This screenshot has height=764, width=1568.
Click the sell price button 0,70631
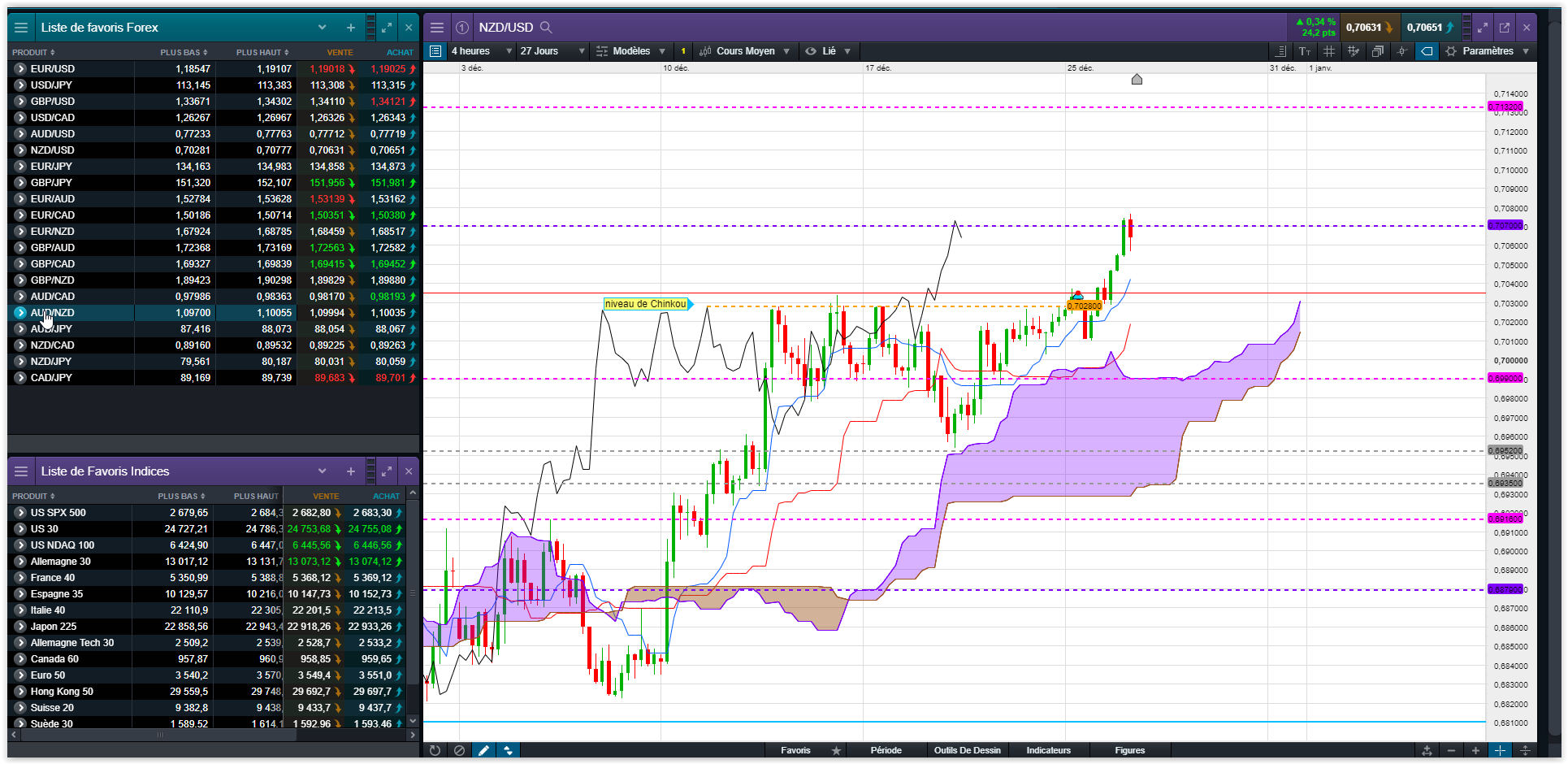[1368, 28]
